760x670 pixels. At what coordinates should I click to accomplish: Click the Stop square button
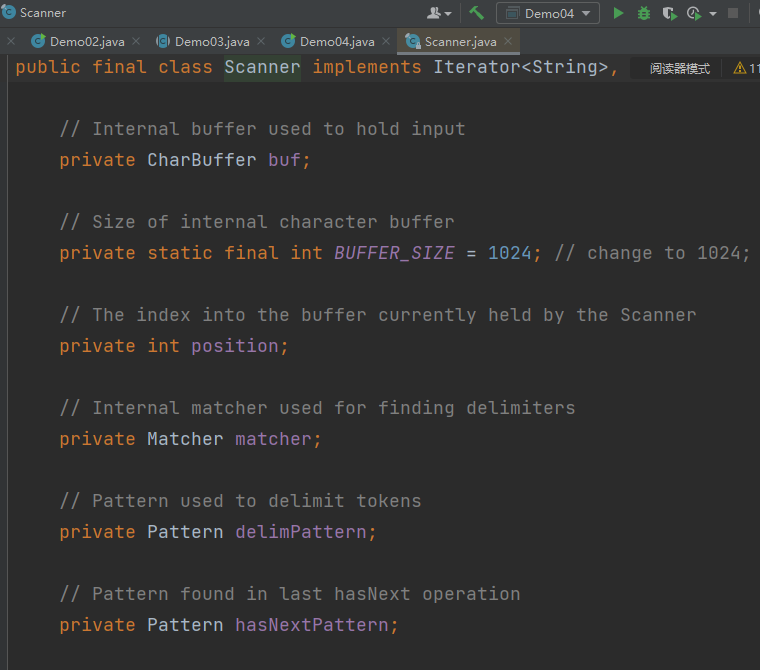733,13
